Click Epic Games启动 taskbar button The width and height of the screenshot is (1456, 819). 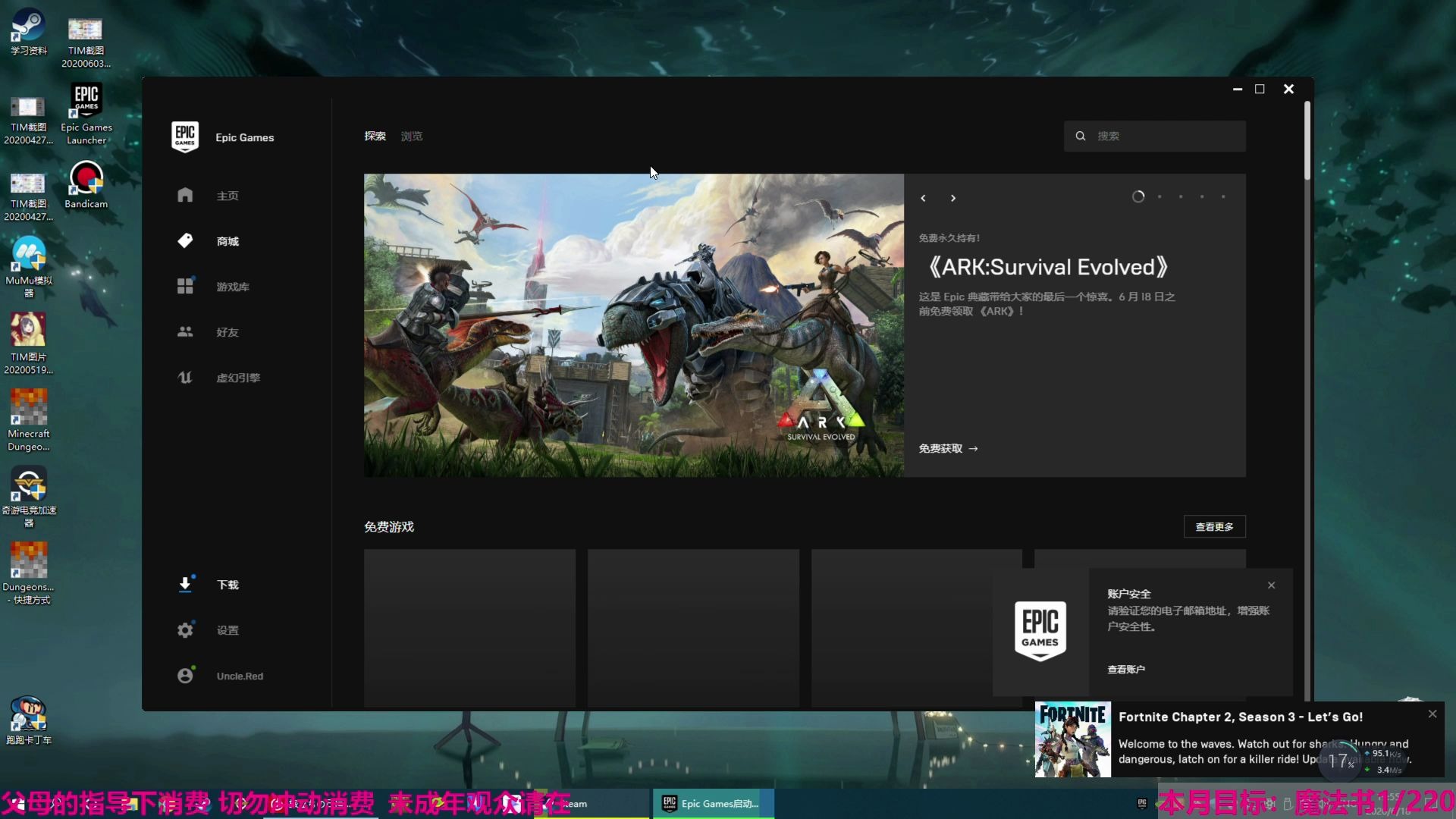713,804
